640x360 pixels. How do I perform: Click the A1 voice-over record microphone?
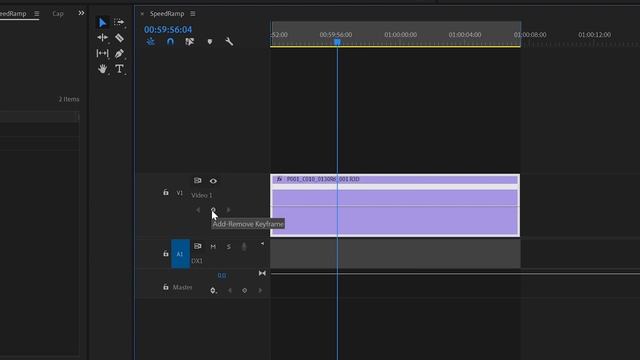(x=244, y=247)
